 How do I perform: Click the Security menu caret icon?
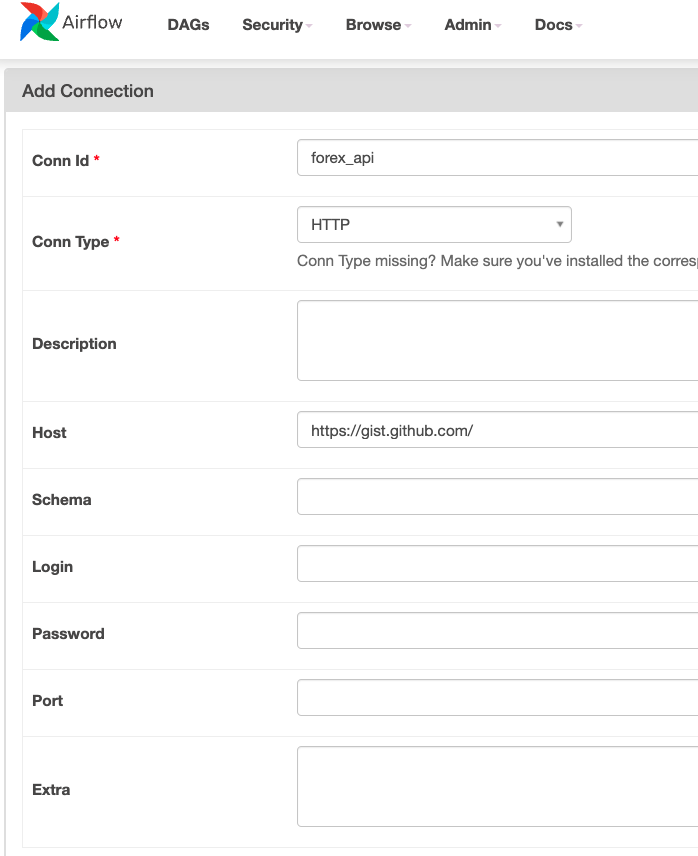click(x=309, y=26)
